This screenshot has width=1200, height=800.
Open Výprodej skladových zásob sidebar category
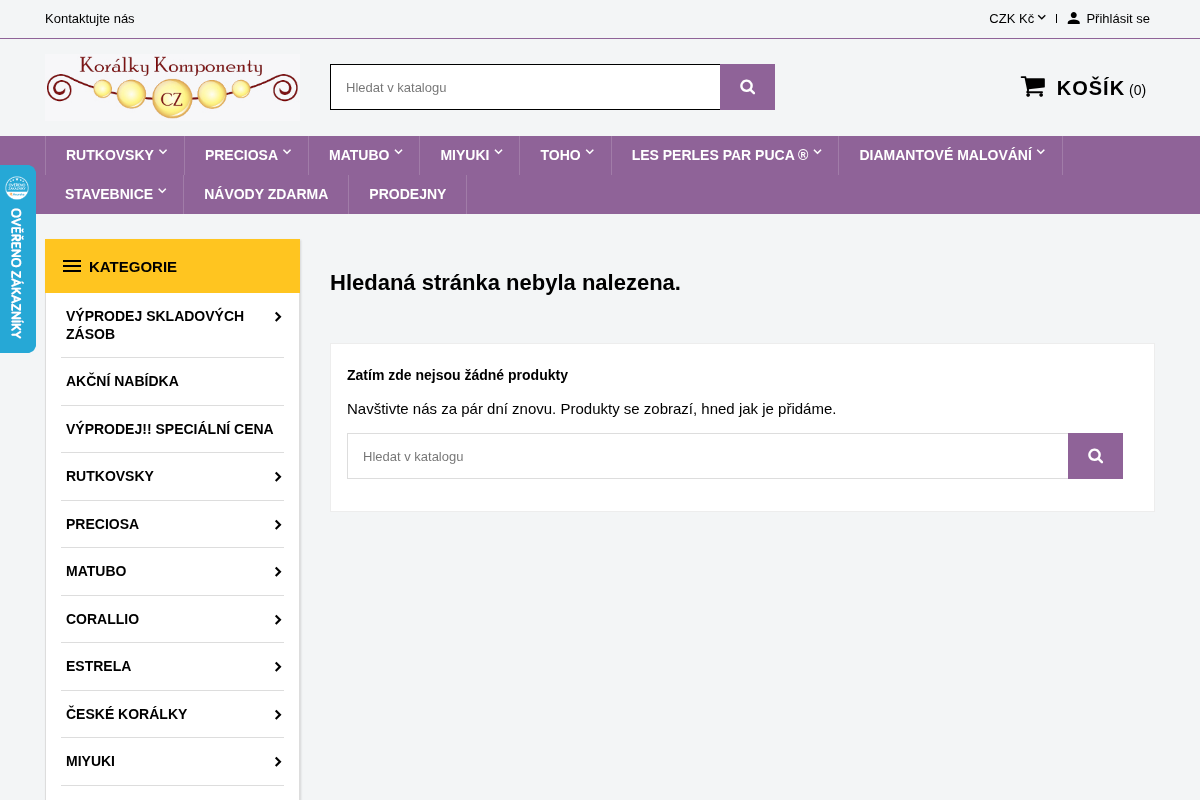click(155, 325)
